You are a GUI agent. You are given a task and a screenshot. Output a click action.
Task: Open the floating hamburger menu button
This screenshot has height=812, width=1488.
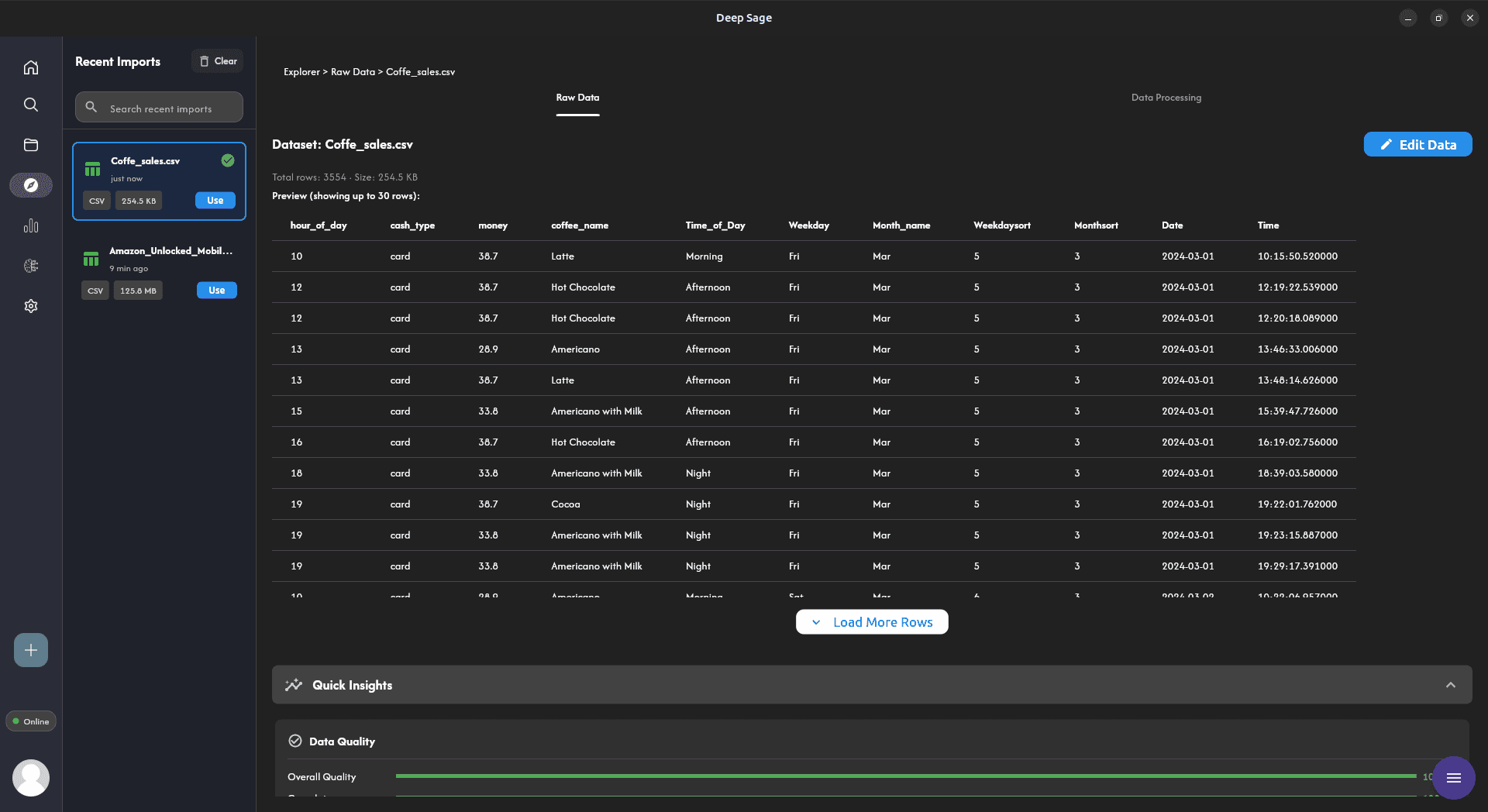(1453, 777)
